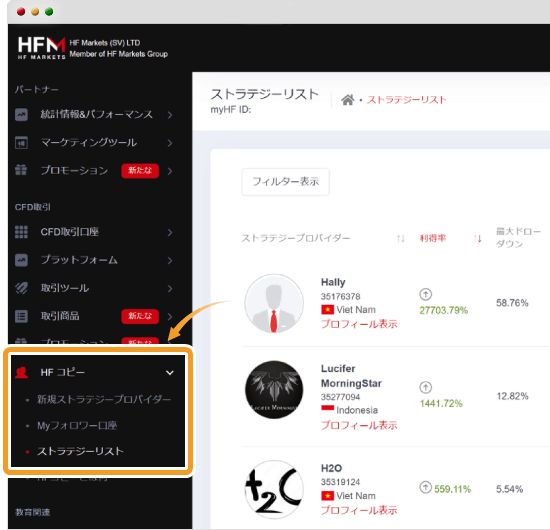Open Lucifer MorningStar's プロフィール表示 link

coord(359,425)
